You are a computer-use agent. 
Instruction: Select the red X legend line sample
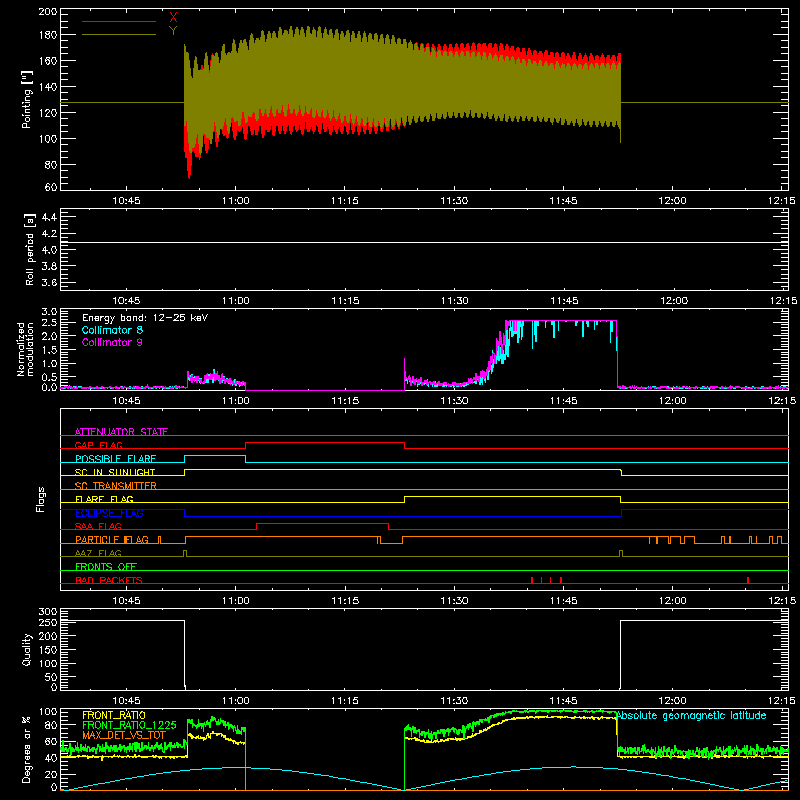click(119, 21)
